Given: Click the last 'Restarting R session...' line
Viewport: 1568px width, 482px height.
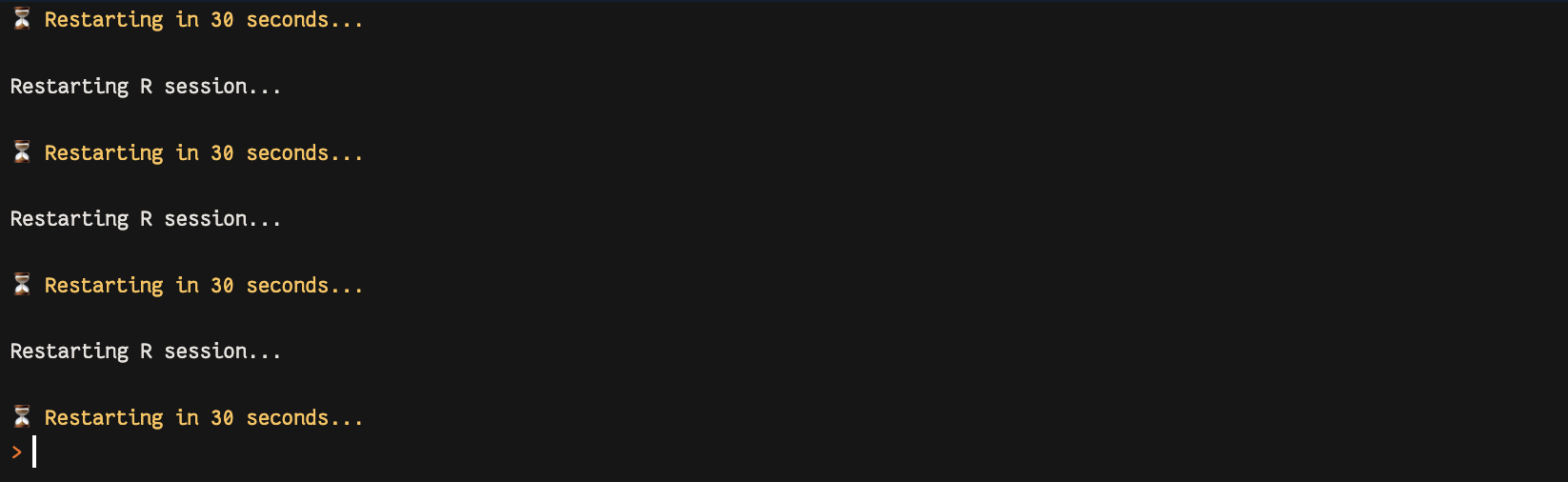Looking at the screenshot, I should [x=146, y=351].
